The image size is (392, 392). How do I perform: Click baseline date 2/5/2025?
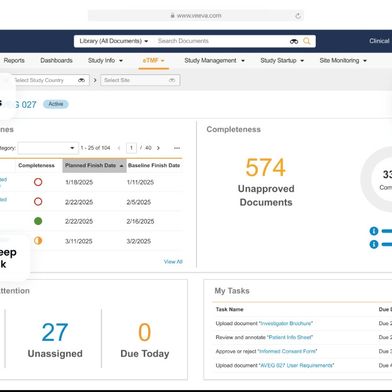(x=139, y=202)
